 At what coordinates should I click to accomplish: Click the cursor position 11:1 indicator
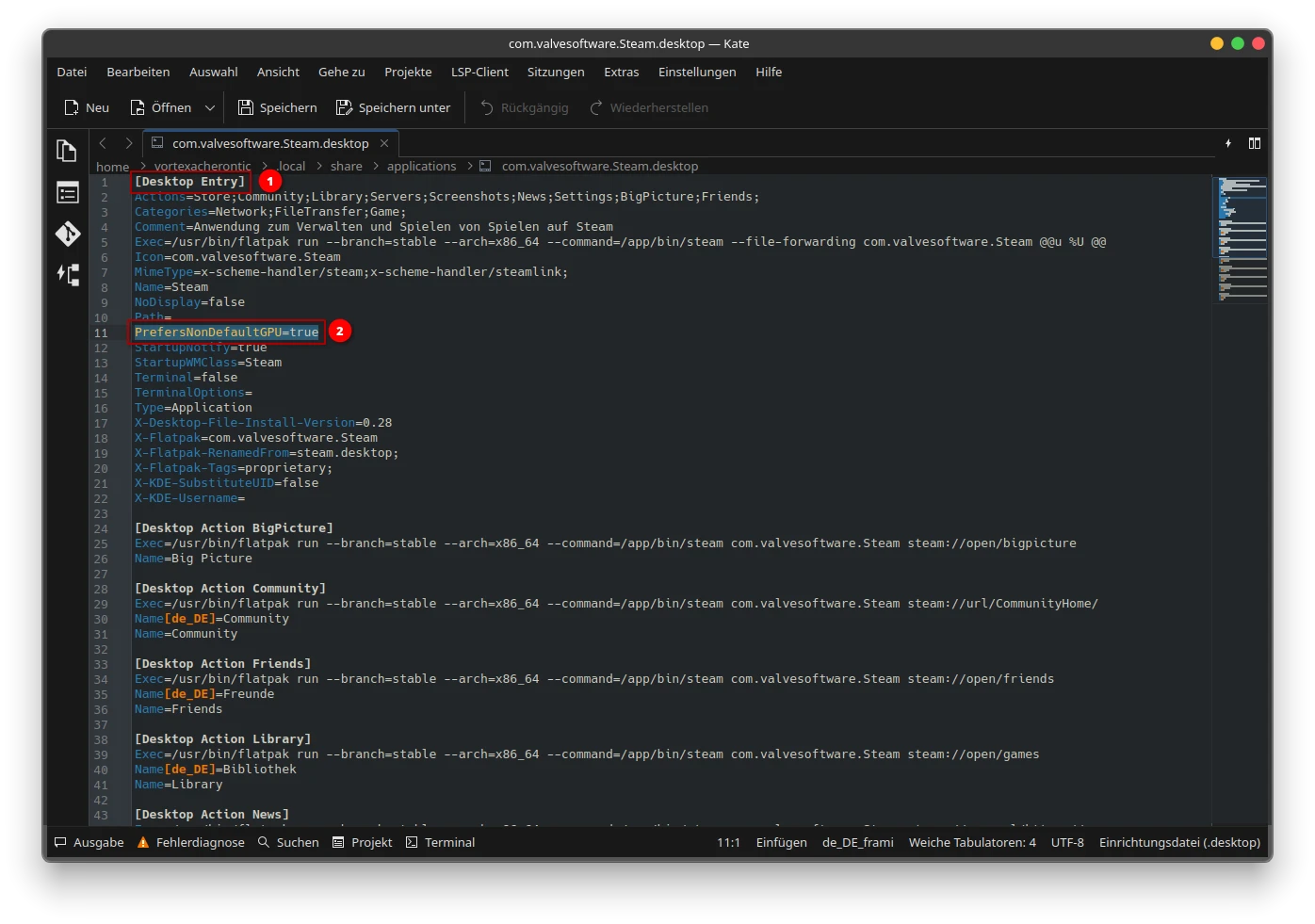(x=728, y=842)
